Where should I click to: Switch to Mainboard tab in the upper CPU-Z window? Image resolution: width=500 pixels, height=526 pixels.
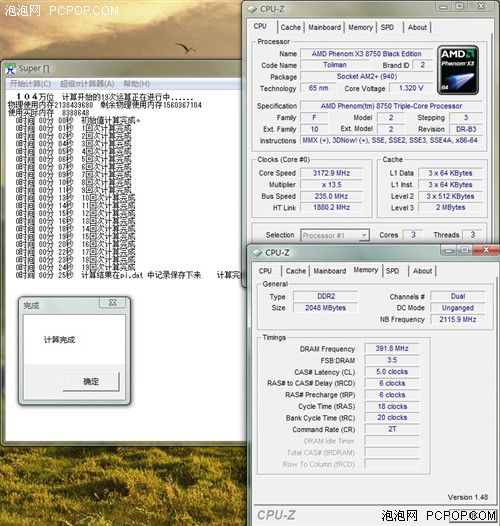[x=324, y=28]
